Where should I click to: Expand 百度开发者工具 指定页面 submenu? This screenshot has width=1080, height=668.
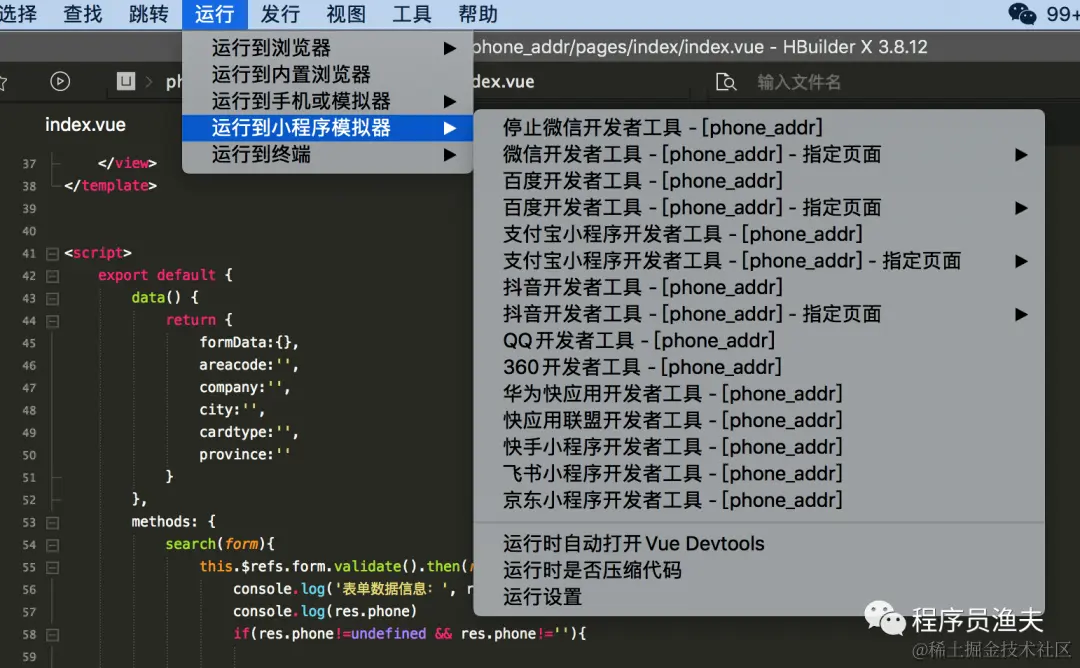point(759,207)
